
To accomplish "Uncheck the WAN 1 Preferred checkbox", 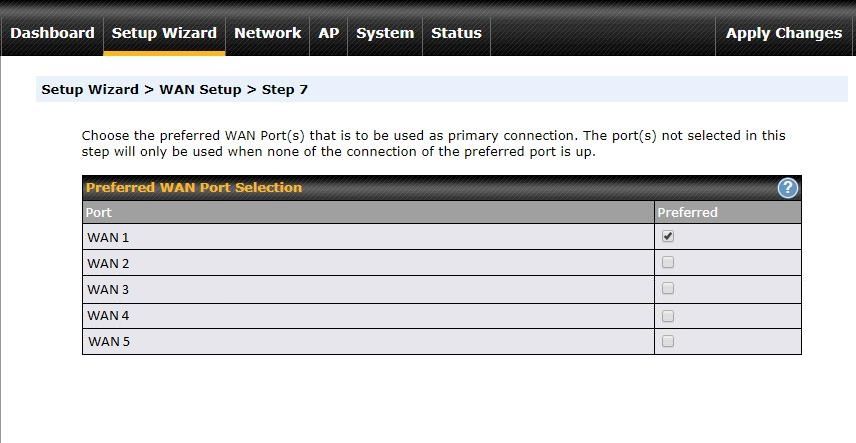I will pyautogui.click(x=668, y=237).
